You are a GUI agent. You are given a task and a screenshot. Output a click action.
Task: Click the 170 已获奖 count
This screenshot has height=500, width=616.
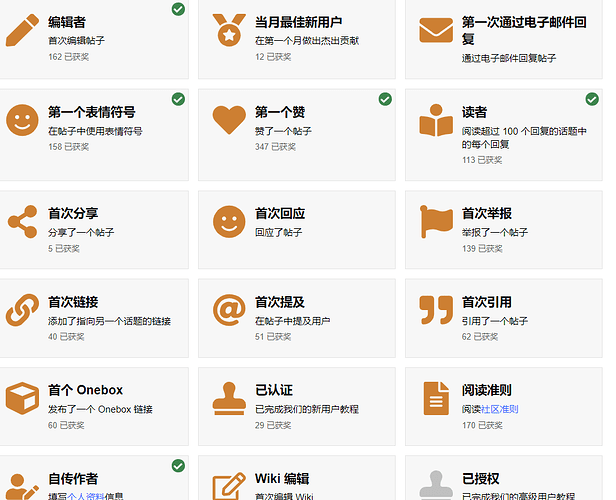click(x=482, y=425)
